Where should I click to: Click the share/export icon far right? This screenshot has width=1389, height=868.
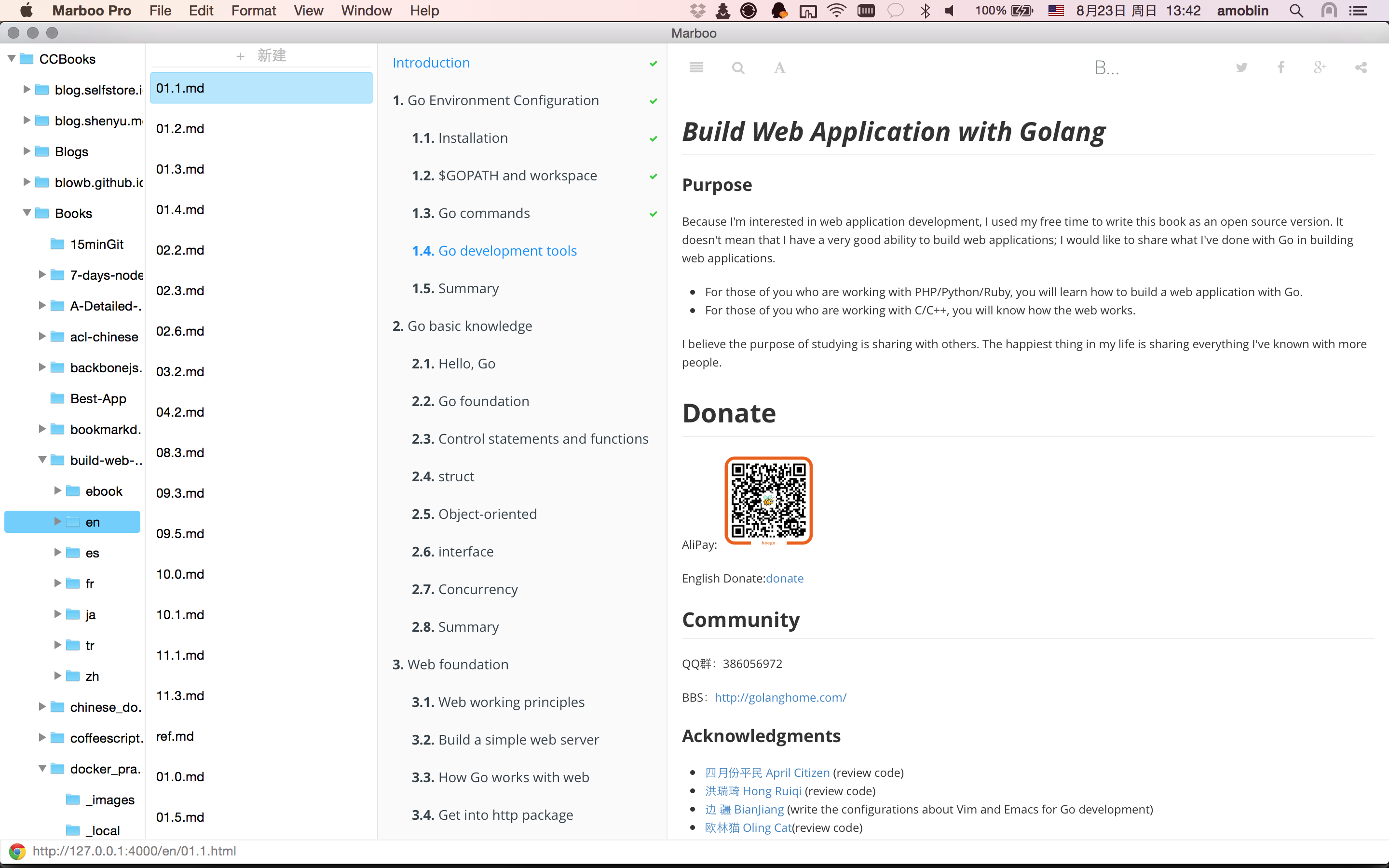point(1361,67)
